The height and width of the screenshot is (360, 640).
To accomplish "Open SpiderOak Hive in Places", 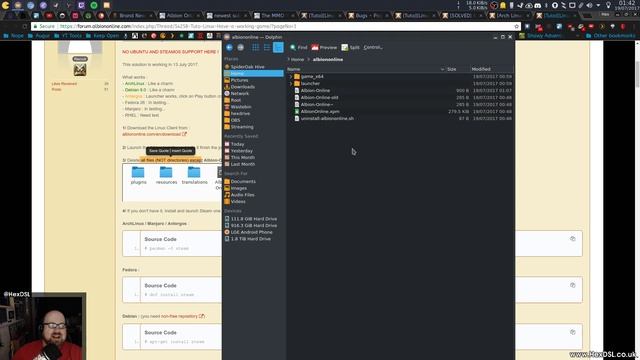I will [253, 67].
